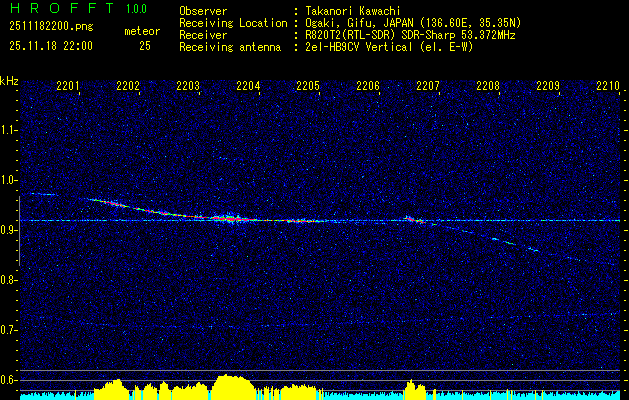Click the HROFFT title text
Image resolution: width=629 pixels, height=400 pixels.
(62, 8)
